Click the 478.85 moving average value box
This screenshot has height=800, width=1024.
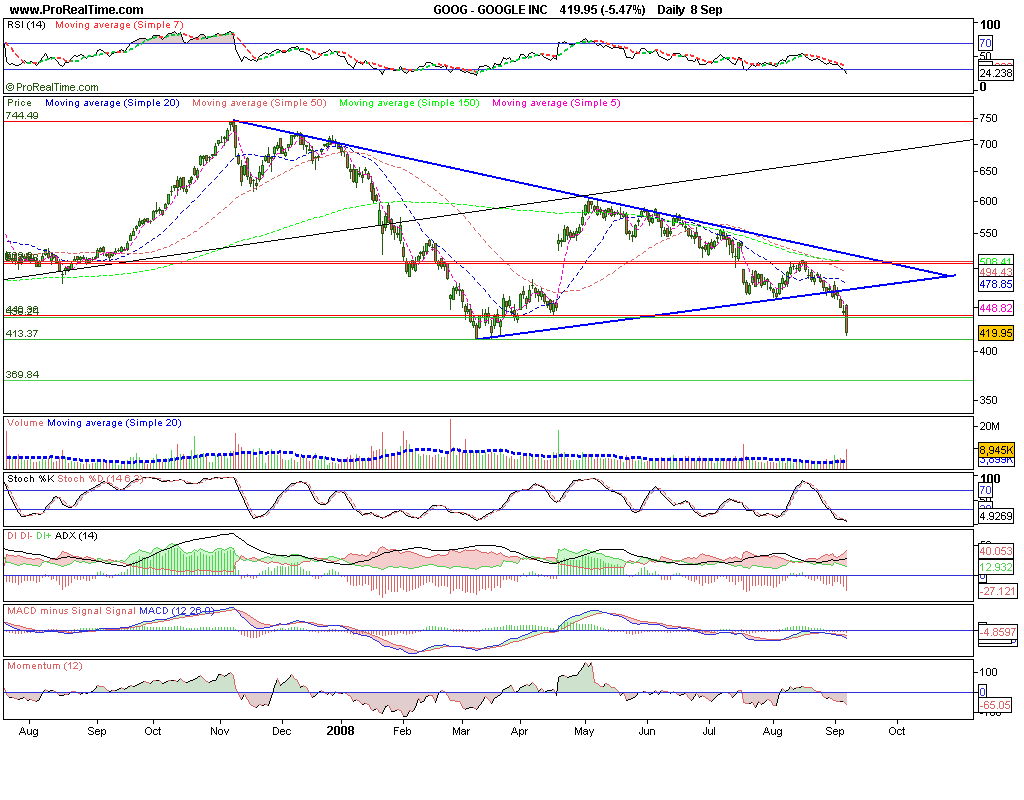pos(995,284)
